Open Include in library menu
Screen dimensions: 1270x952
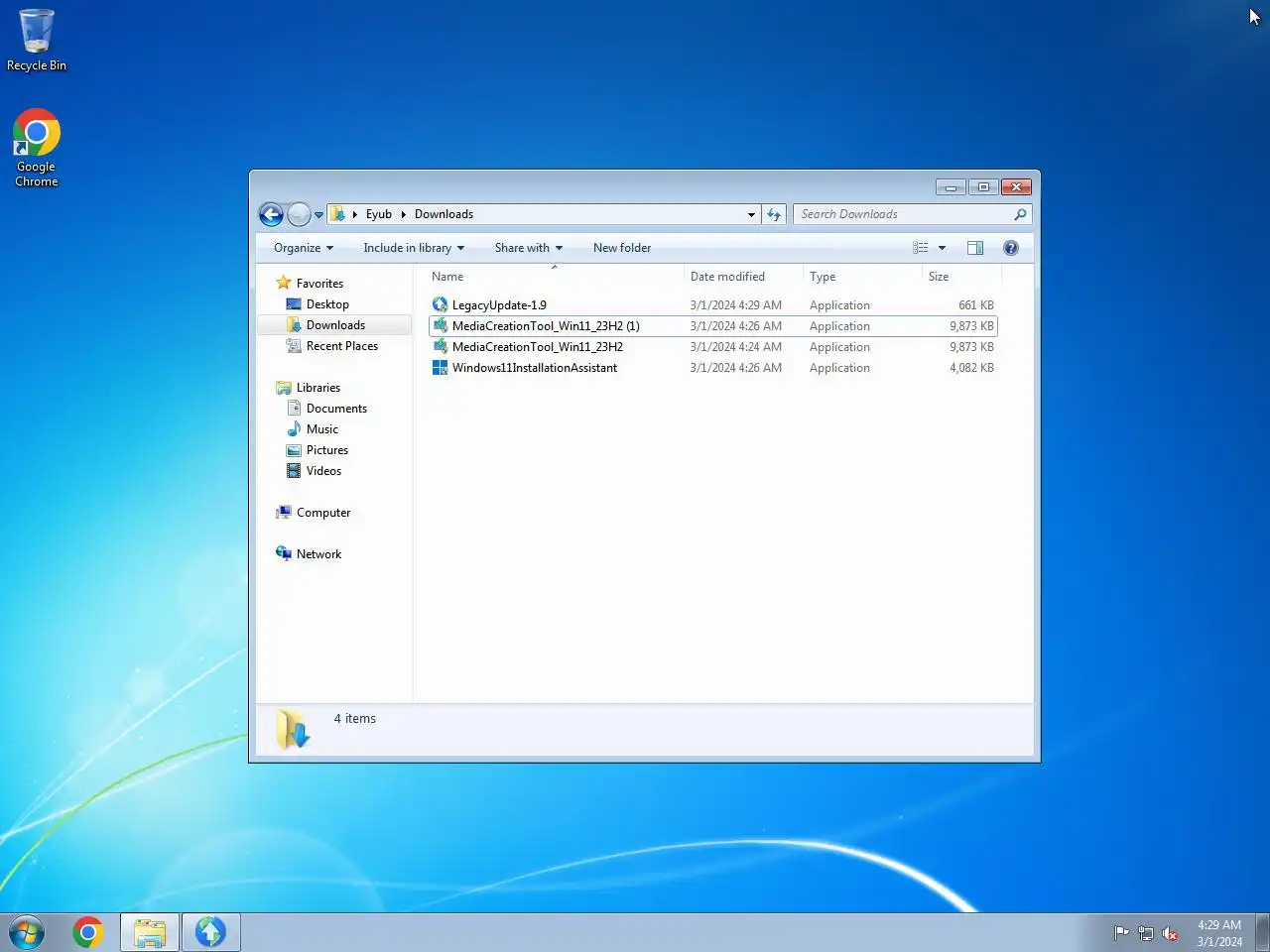pos(414,248)
